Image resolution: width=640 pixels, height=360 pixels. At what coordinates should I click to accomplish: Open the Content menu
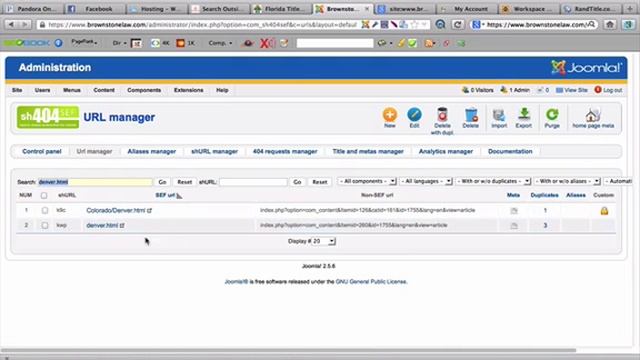point(104,90)
